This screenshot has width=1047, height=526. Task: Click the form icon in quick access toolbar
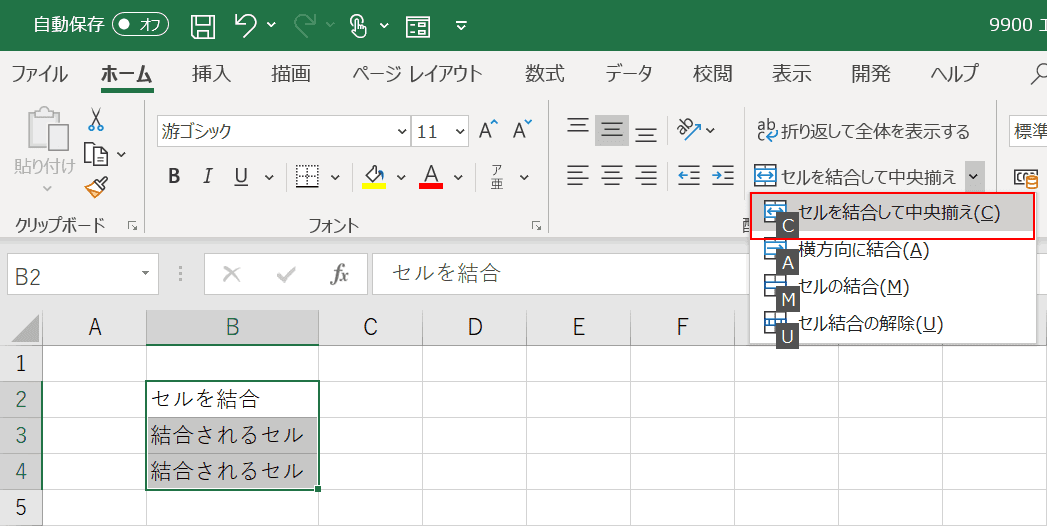(x=418, y=27)
